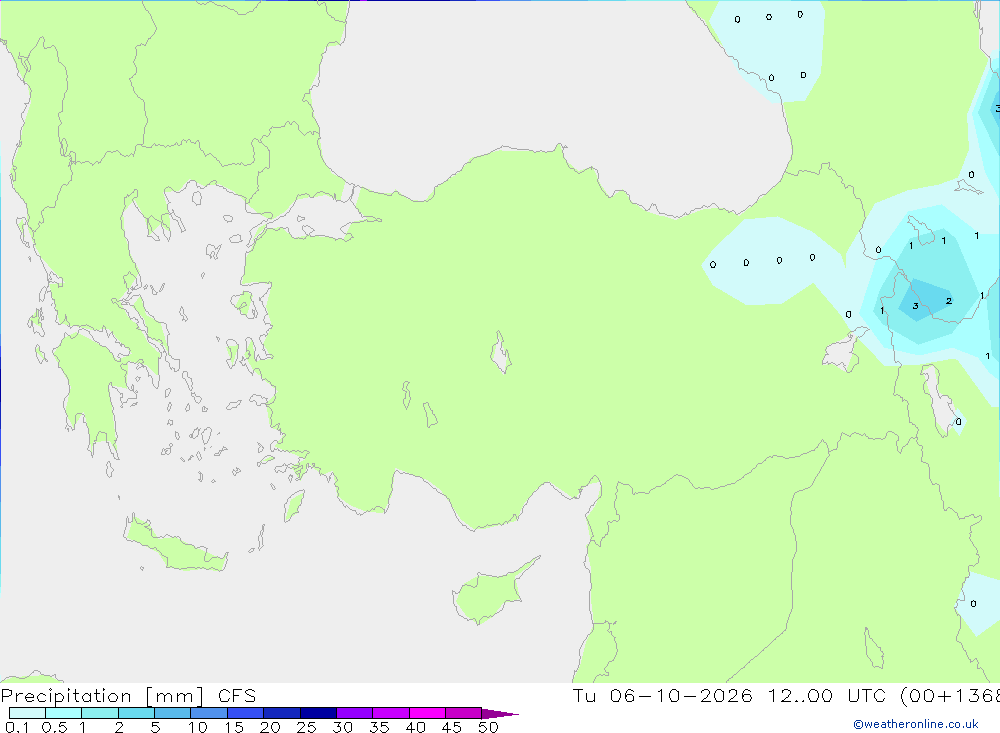Click the '40' legend scale label
The width and height of the screenshot is (1000, 733).
[x=416, y=727]
